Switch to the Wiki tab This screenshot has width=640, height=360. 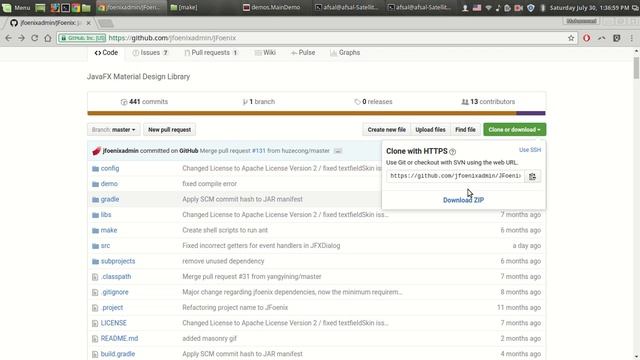click(x=265, y=53)
